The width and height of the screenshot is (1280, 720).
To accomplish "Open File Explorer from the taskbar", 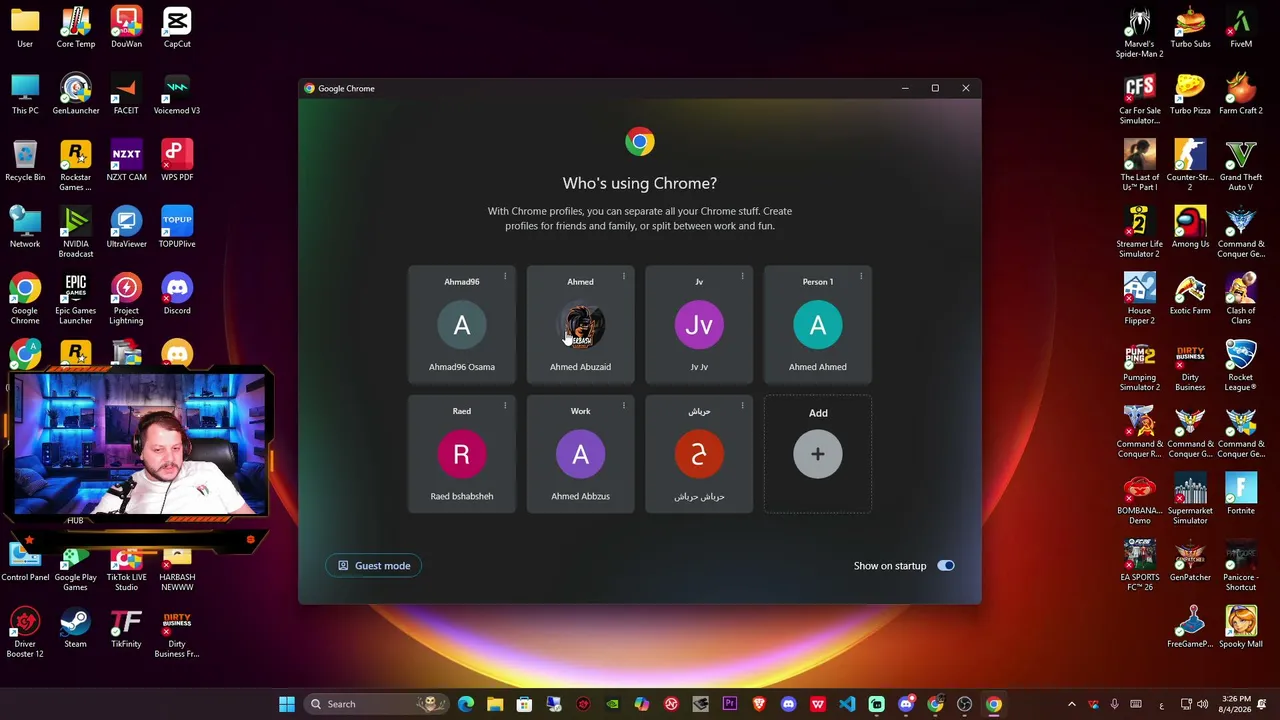I will [x=495, y=704].
